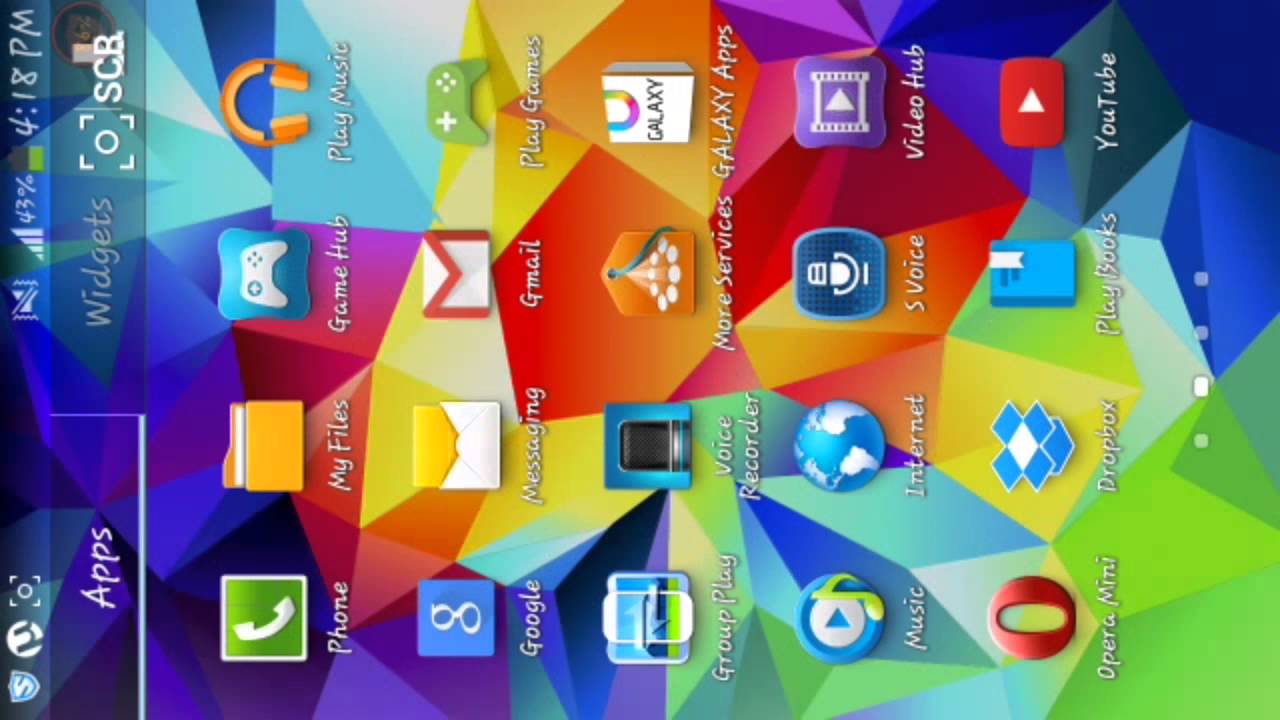Open the More Services icon
The width and height of the screenshot is (1280, 720).
pyautogui.click(x=649, y=274)
